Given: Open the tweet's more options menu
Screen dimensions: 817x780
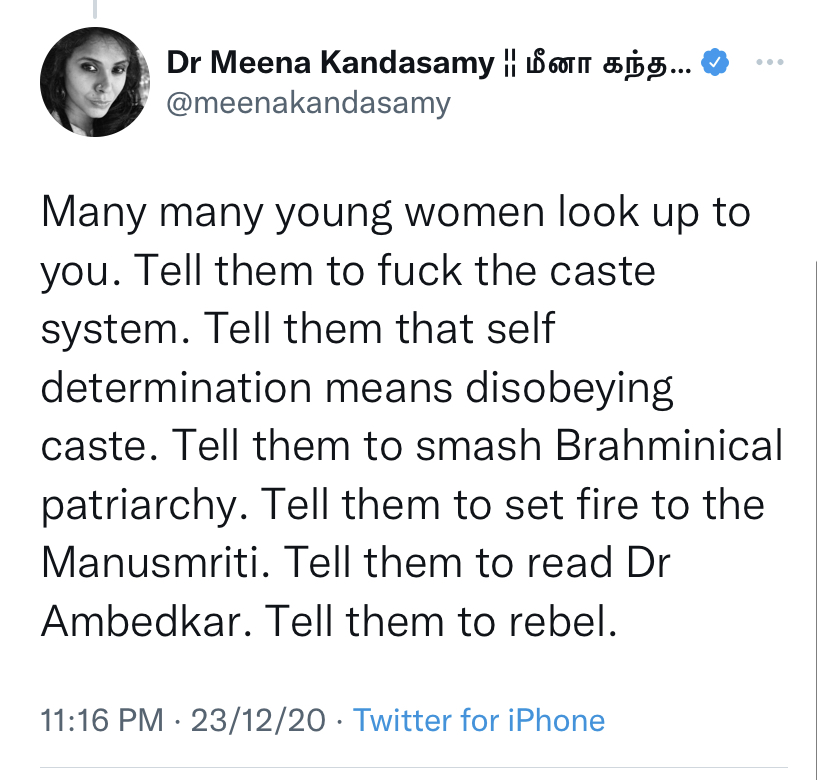Looking at the screenshot, I should pyautogui.click(x=768, y=64).
